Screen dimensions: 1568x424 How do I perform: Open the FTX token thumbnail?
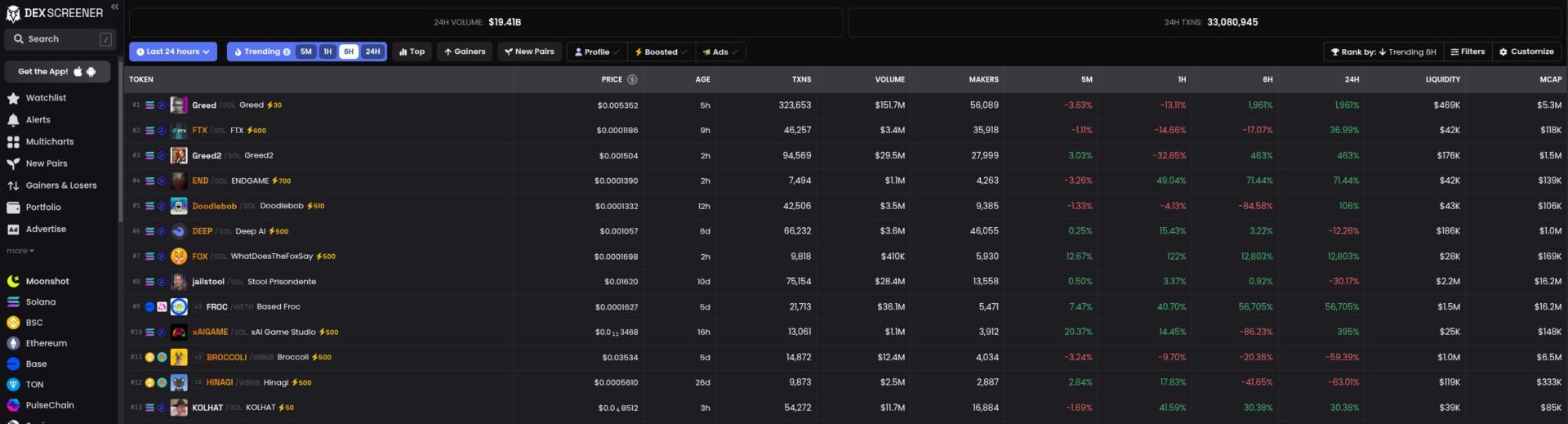click(x=179, y=131)
